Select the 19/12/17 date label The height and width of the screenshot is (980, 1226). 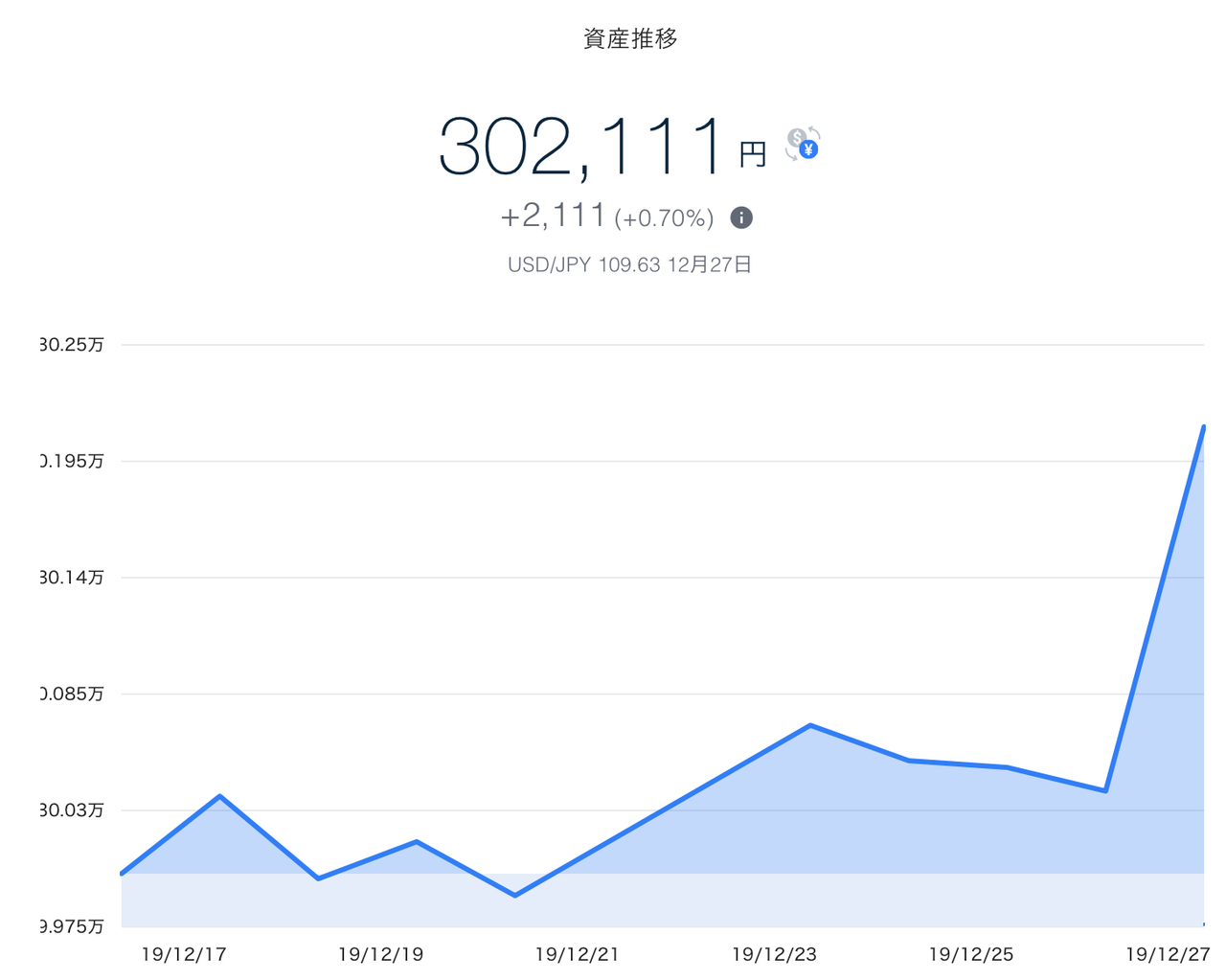coord(184,954)
